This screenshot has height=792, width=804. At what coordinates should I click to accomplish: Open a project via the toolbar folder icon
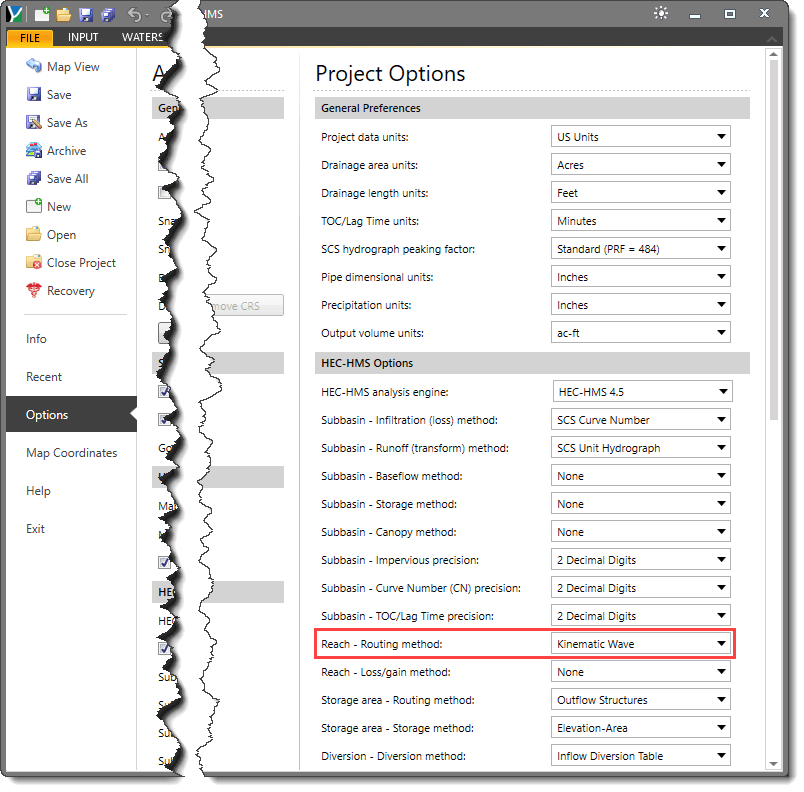(65, 15)
